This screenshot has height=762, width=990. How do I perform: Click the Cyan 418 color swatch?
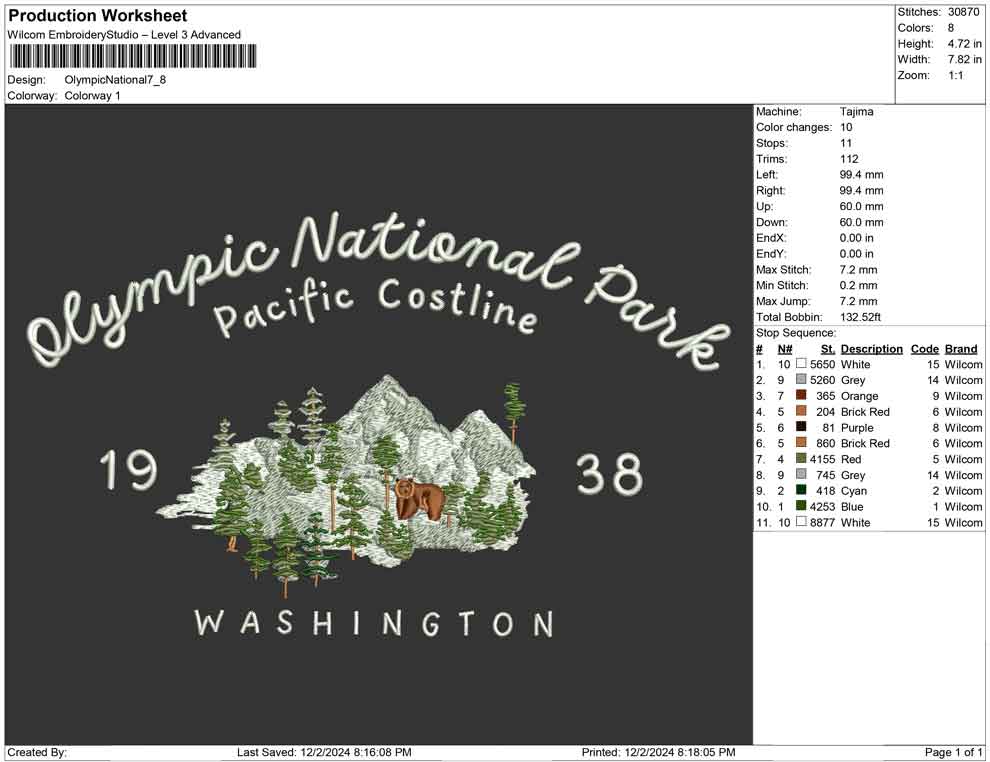tap(801, 490)
